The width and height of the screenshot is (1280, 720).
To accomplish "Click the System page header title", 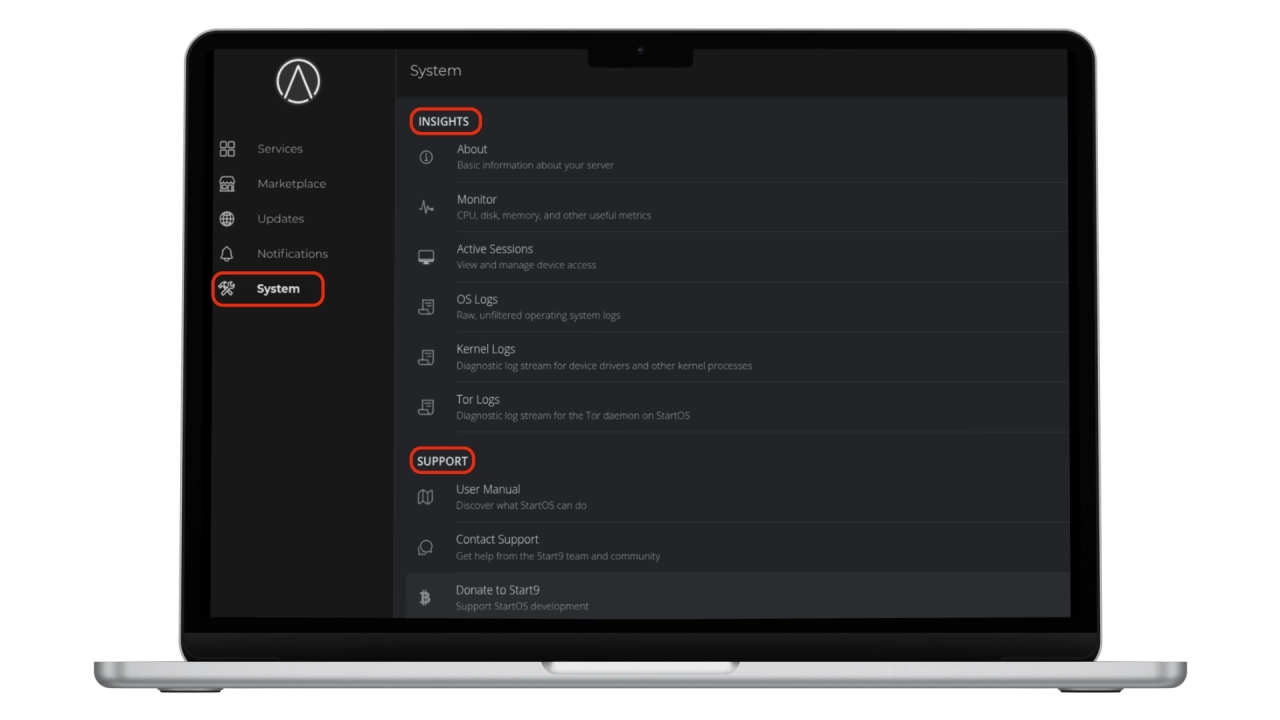I will (435, 71).
